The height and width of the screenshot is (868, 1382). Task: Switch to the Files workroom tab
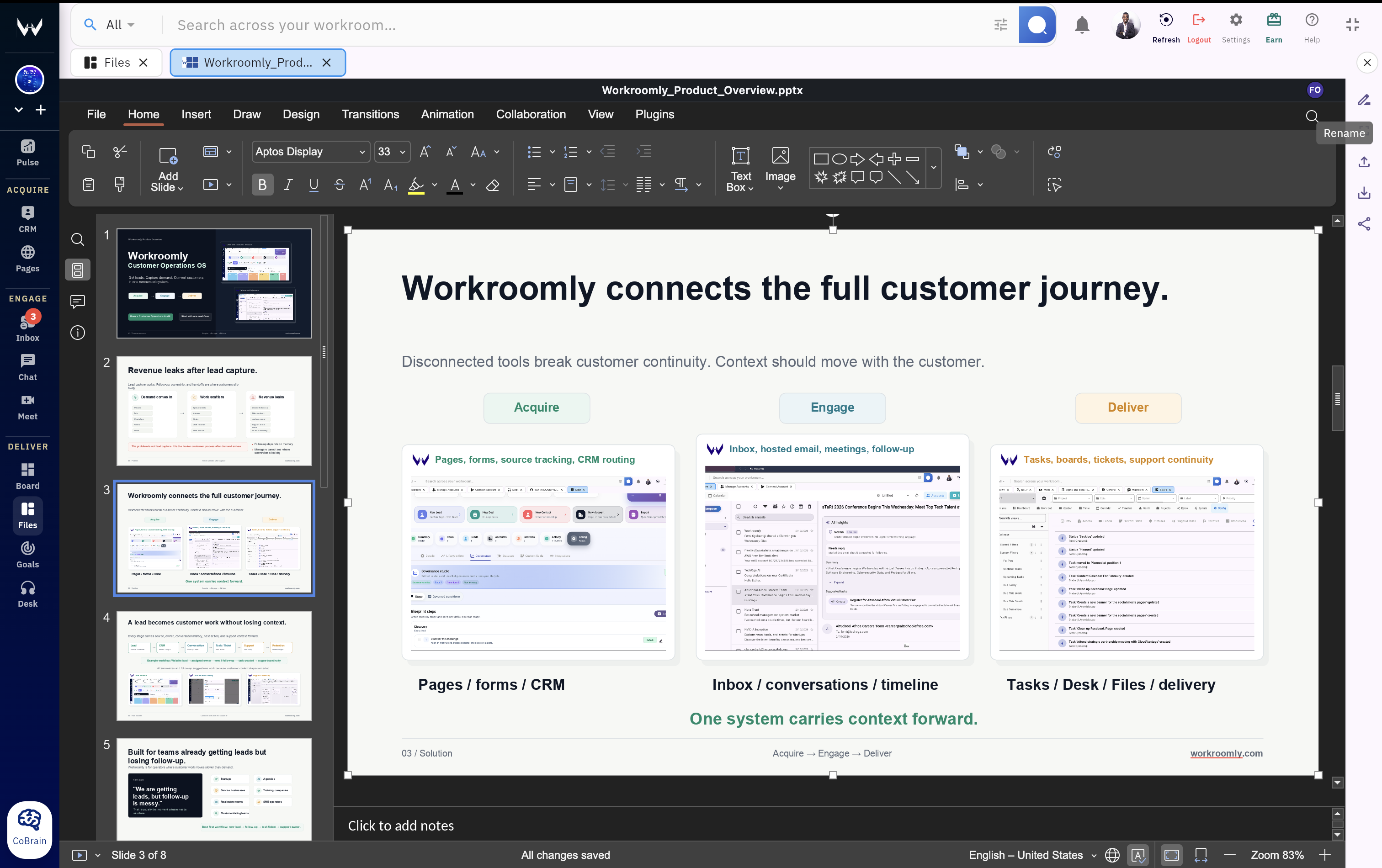pos(117,63)
